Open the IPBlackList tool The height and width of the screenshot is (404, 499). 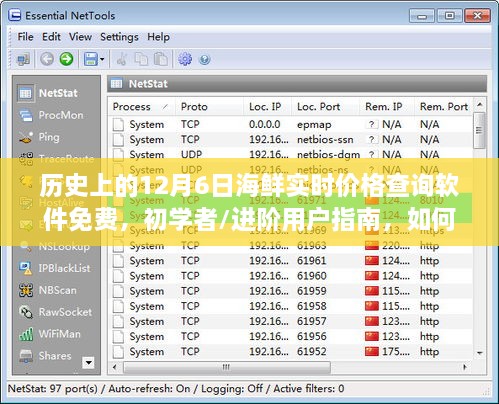click(55, 268)
